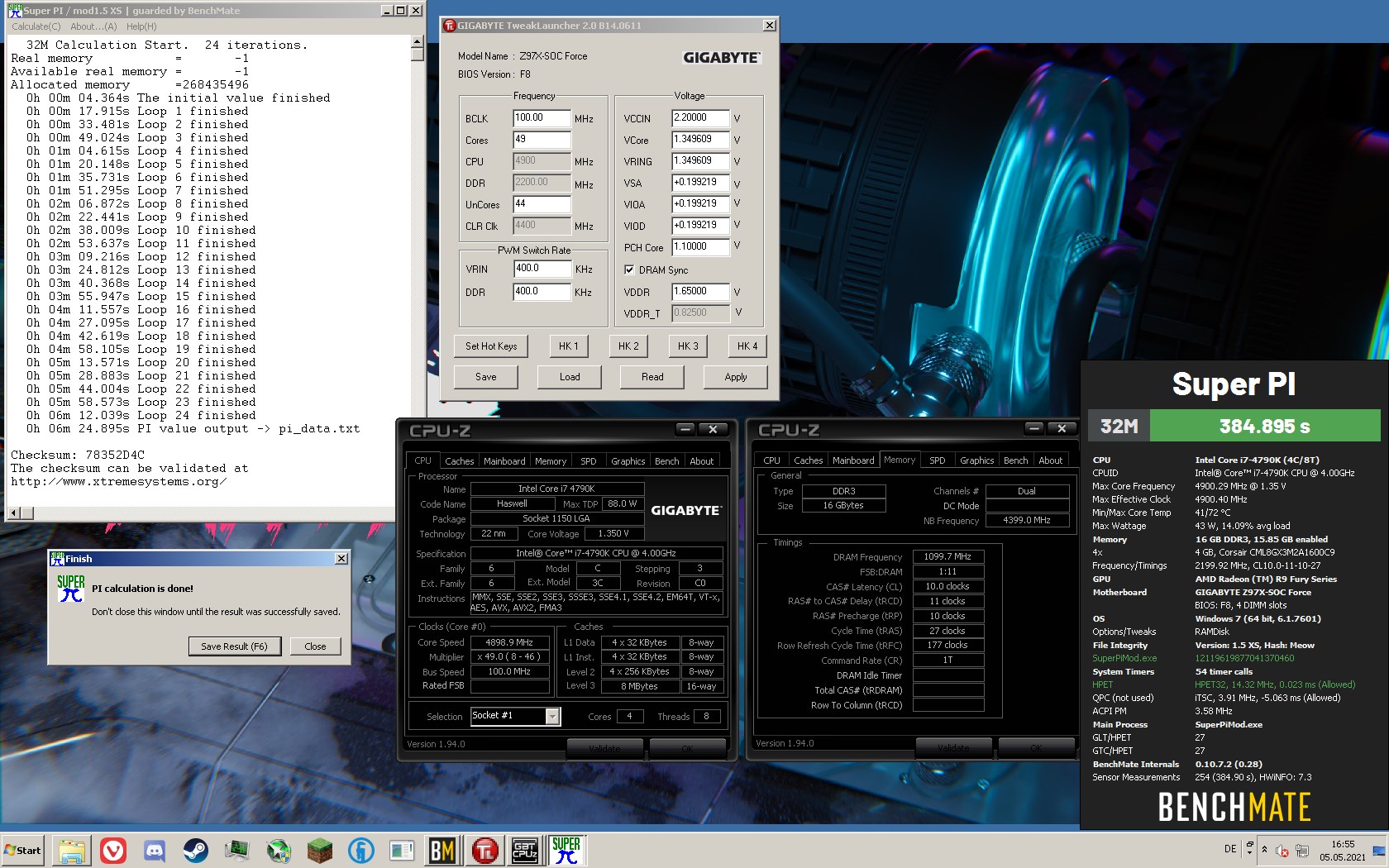The image size is (1389, 868).
Task: Switch to Super PI taskbar icon
Action: [x=567, y=850]
